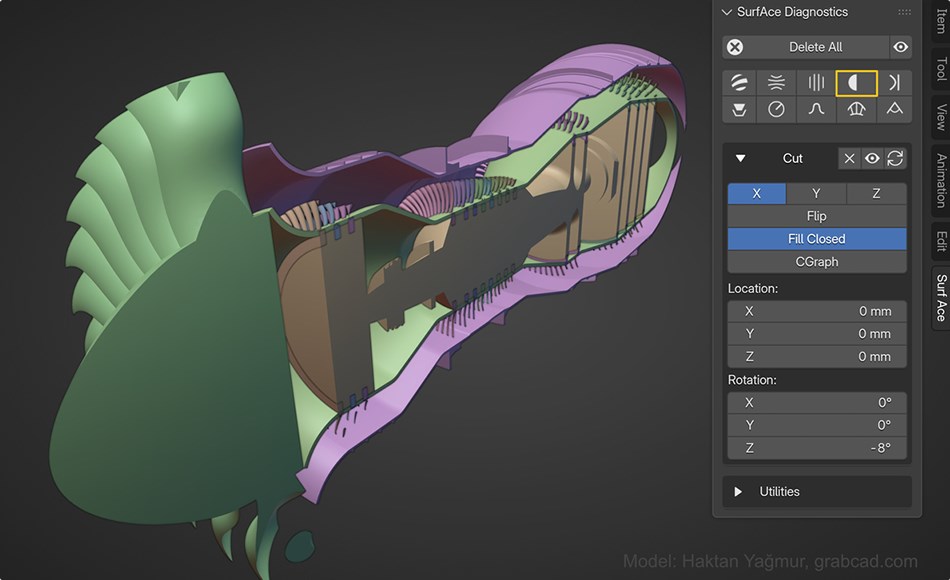Toggle visibility of all diagnostics via eye icon

click(899, 46)
